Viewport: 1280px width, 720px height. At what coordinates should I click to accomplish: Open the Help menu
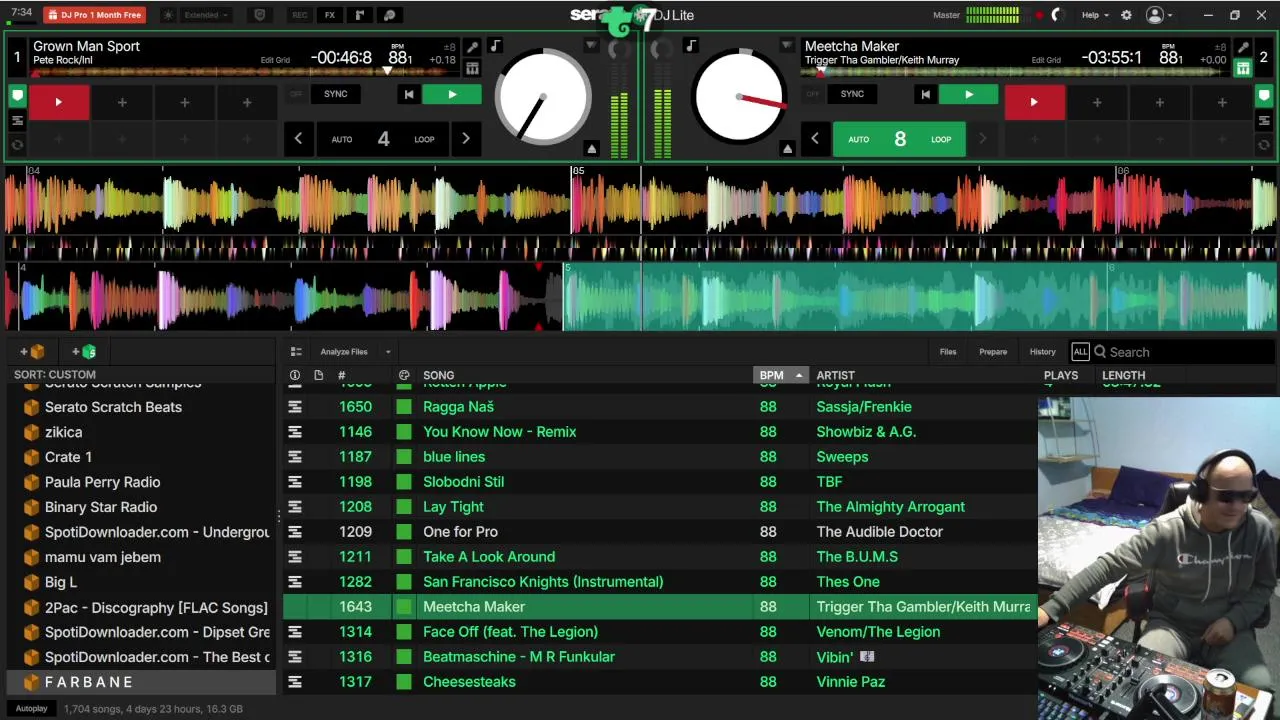(1095, 15)
